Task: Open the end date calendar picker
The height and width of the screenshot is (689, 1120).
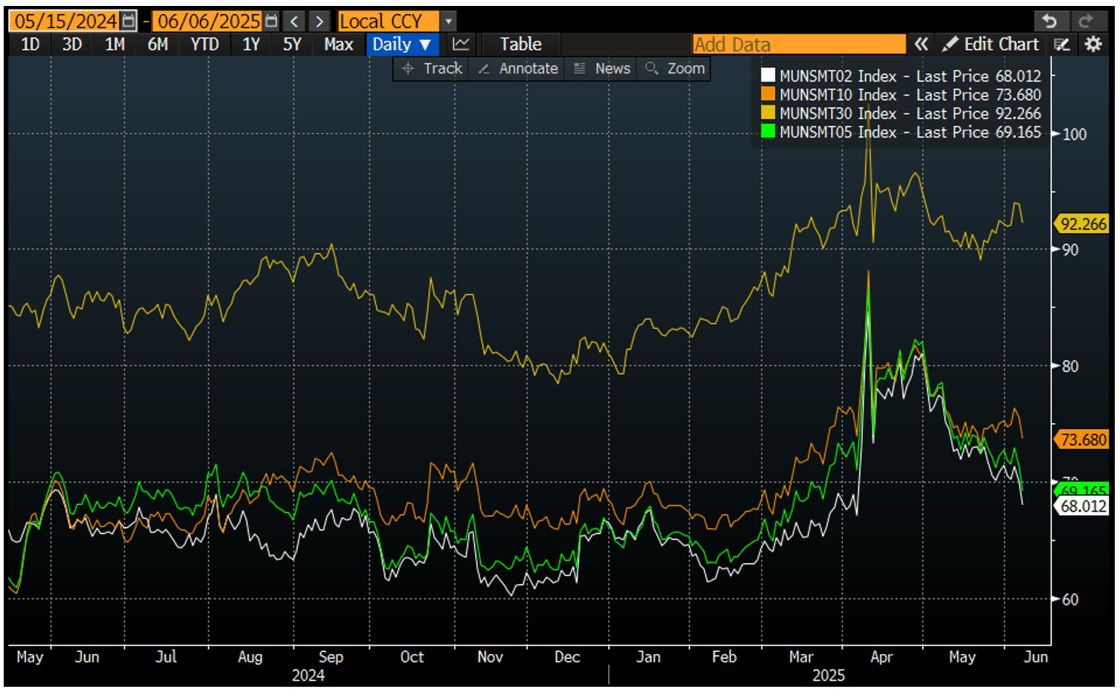Action: click(x=271, y=20)
